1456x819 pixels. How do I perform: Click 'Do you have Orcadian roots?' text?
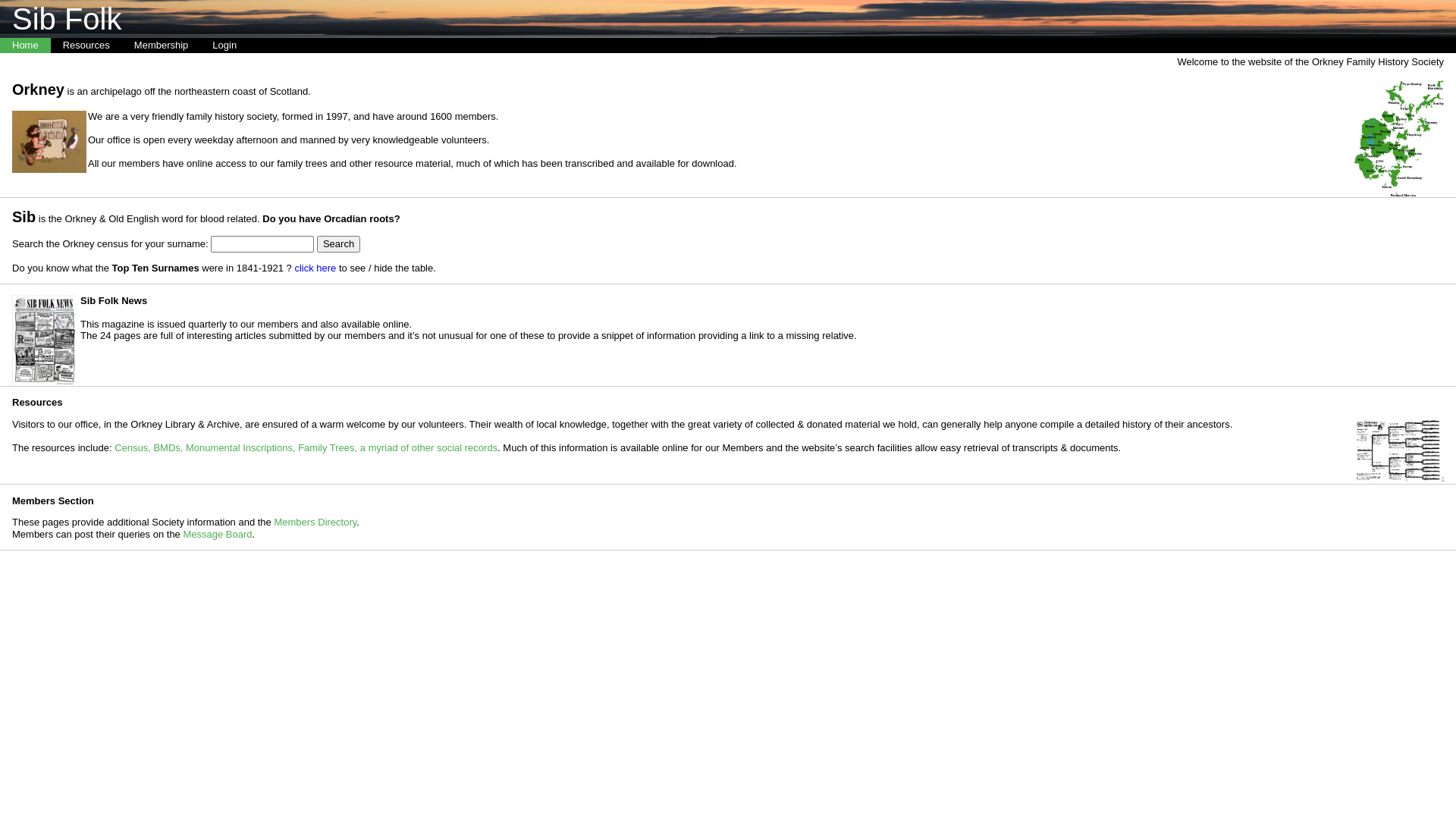[331, 219]
